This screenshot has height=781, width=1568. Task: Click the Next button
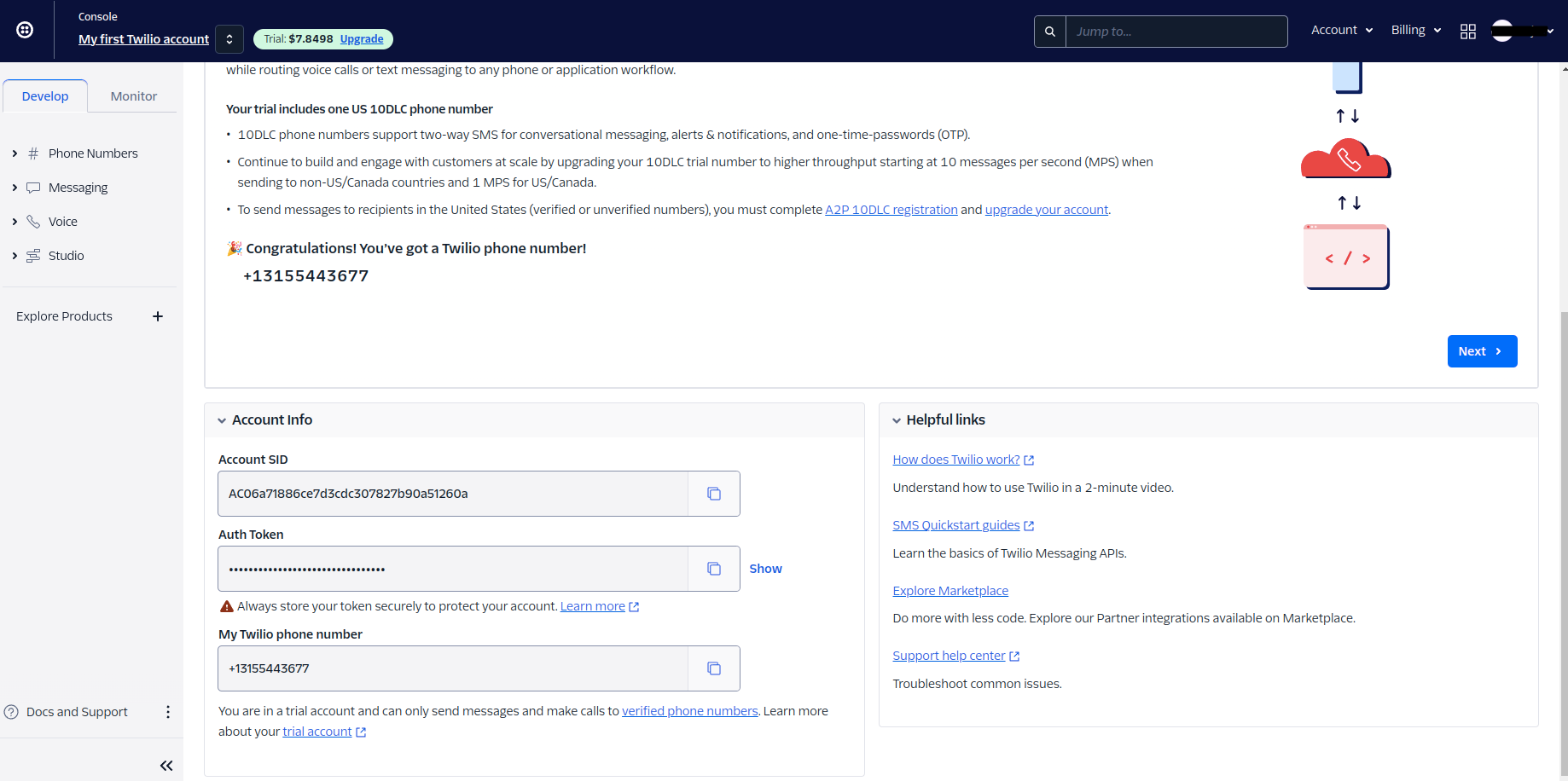(1482, 351)
